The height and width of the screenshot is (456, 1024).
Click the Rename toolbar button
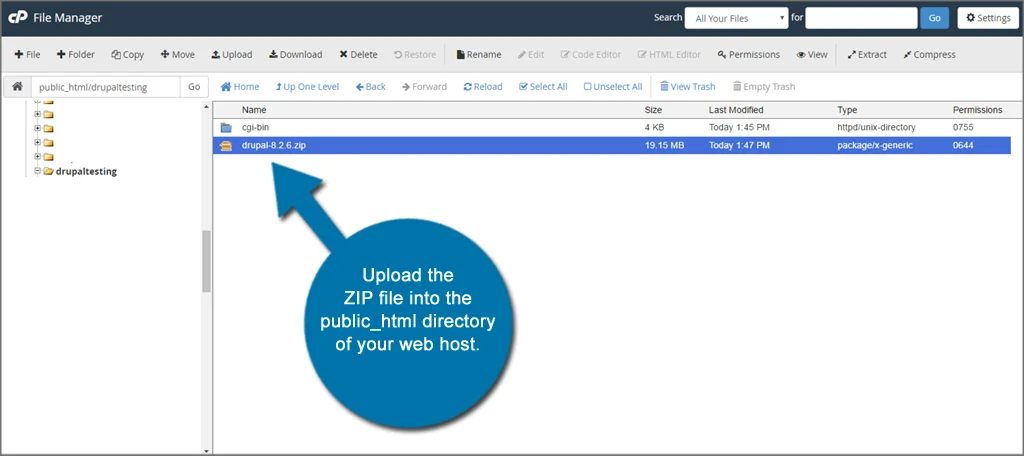[x=478, y=55]
